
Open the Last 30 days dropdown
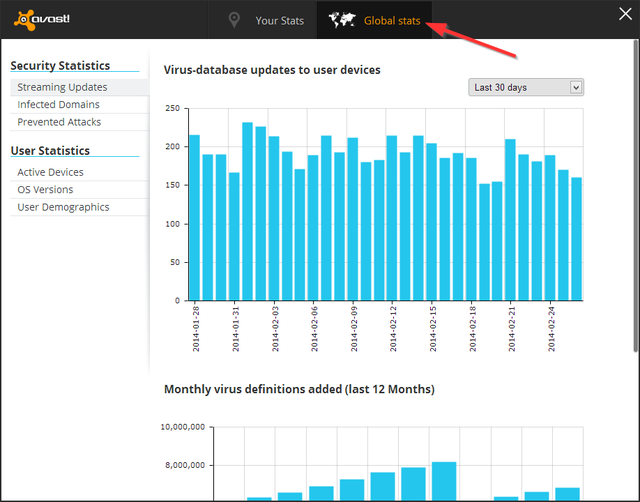526,87
